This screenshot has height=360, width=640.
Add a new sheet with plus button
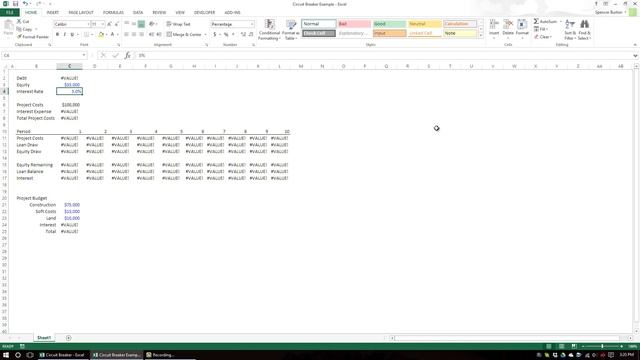[x=69, y=338]
